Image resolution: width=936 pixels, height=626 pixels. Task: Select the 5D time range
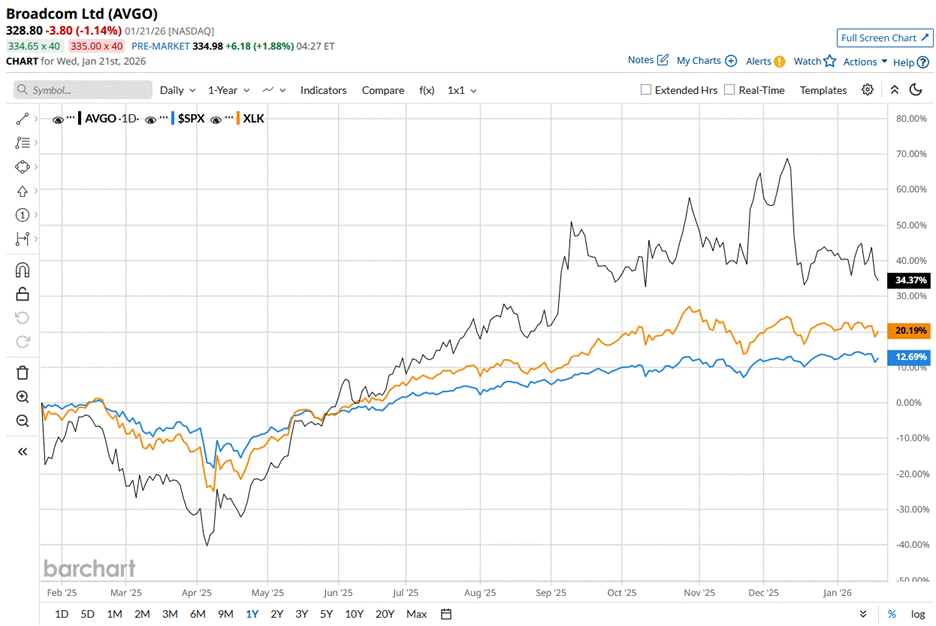(87, 614)
